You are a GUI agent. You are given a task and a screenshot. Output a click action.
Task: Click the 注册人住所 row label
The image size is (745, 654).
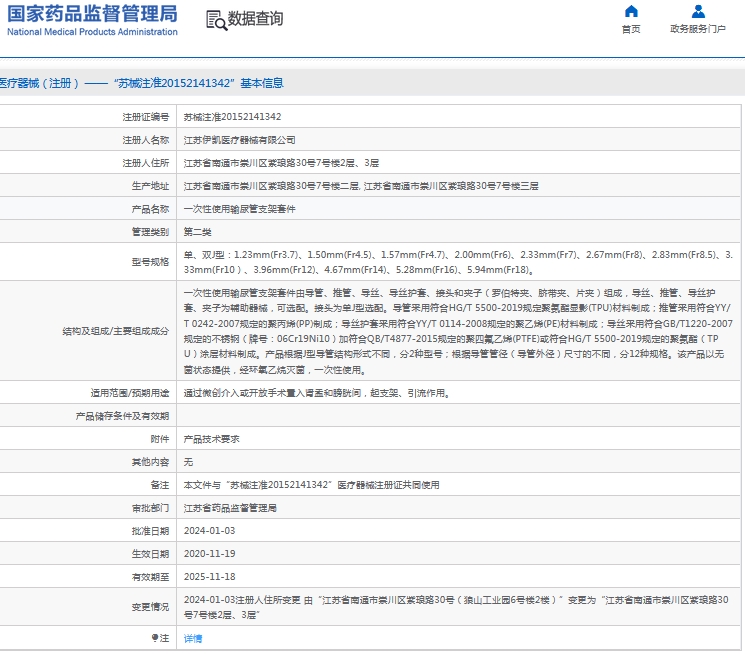click(x=145, y=163)
